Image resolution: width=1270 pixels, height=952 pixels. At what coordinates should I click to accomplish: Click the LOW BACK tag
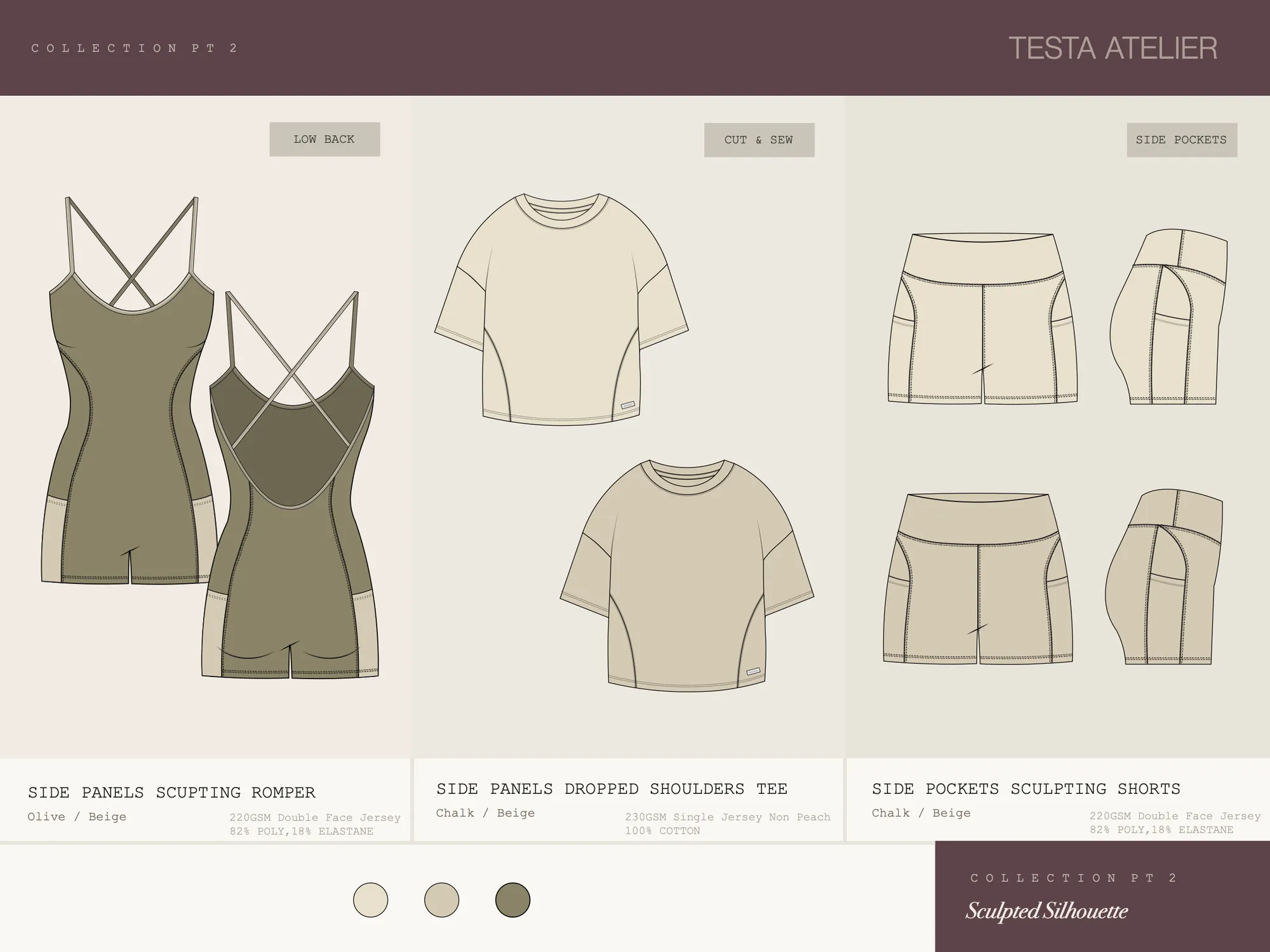click(324, 139)
